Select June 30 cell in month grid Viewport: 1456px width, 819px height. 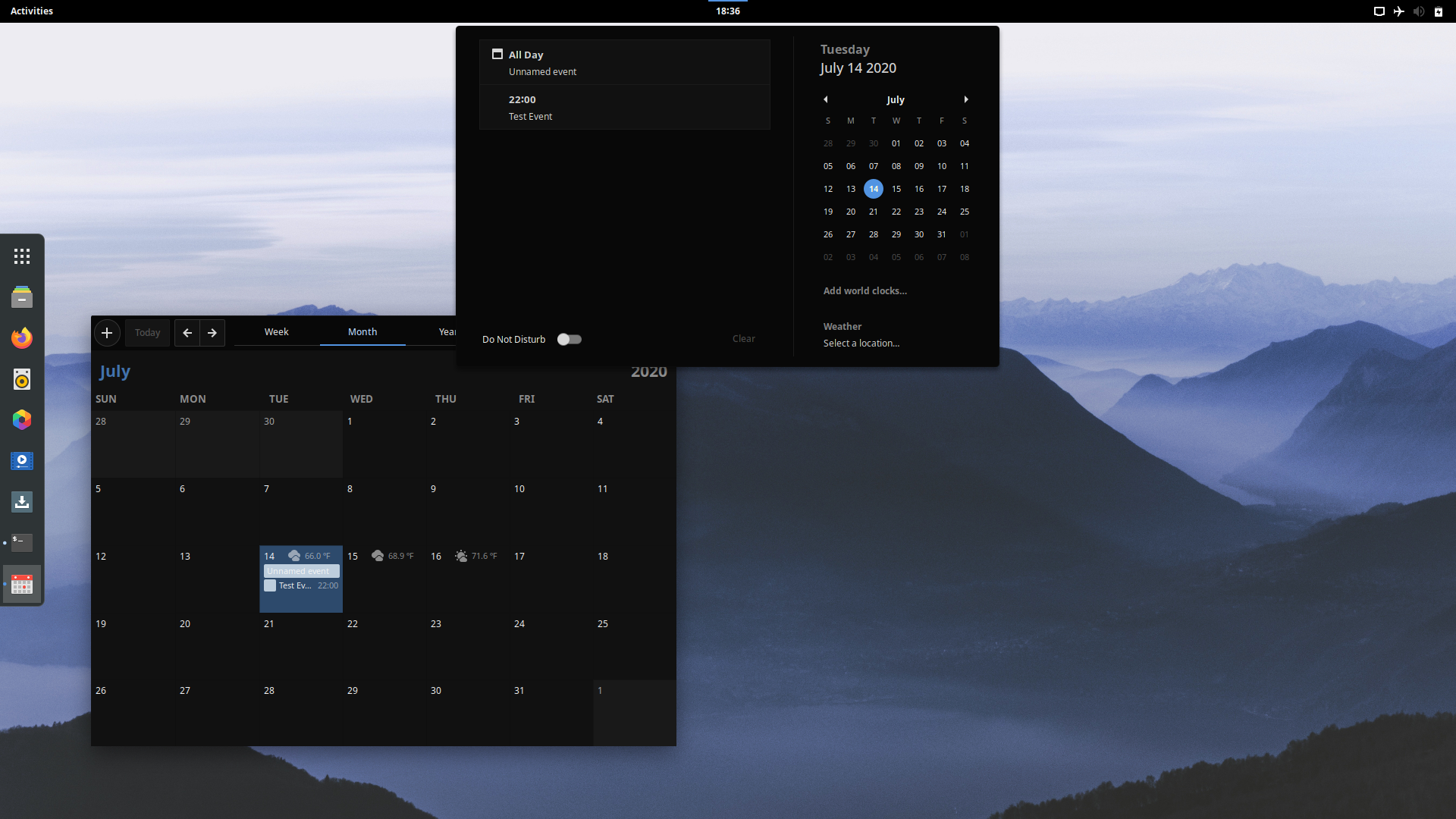(301, 444)
